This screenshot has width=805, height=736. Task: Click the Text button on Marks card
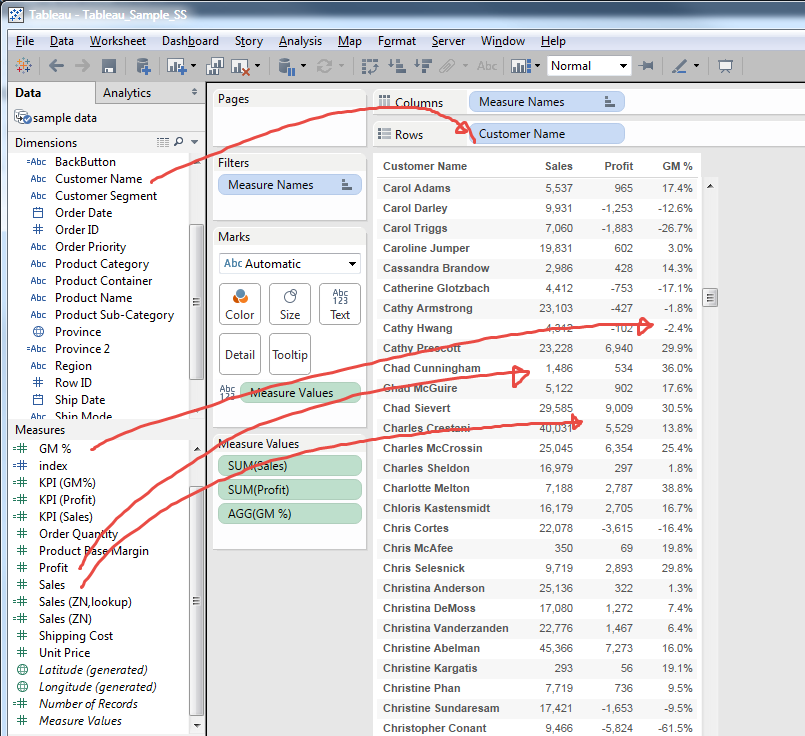coord(340,304)
